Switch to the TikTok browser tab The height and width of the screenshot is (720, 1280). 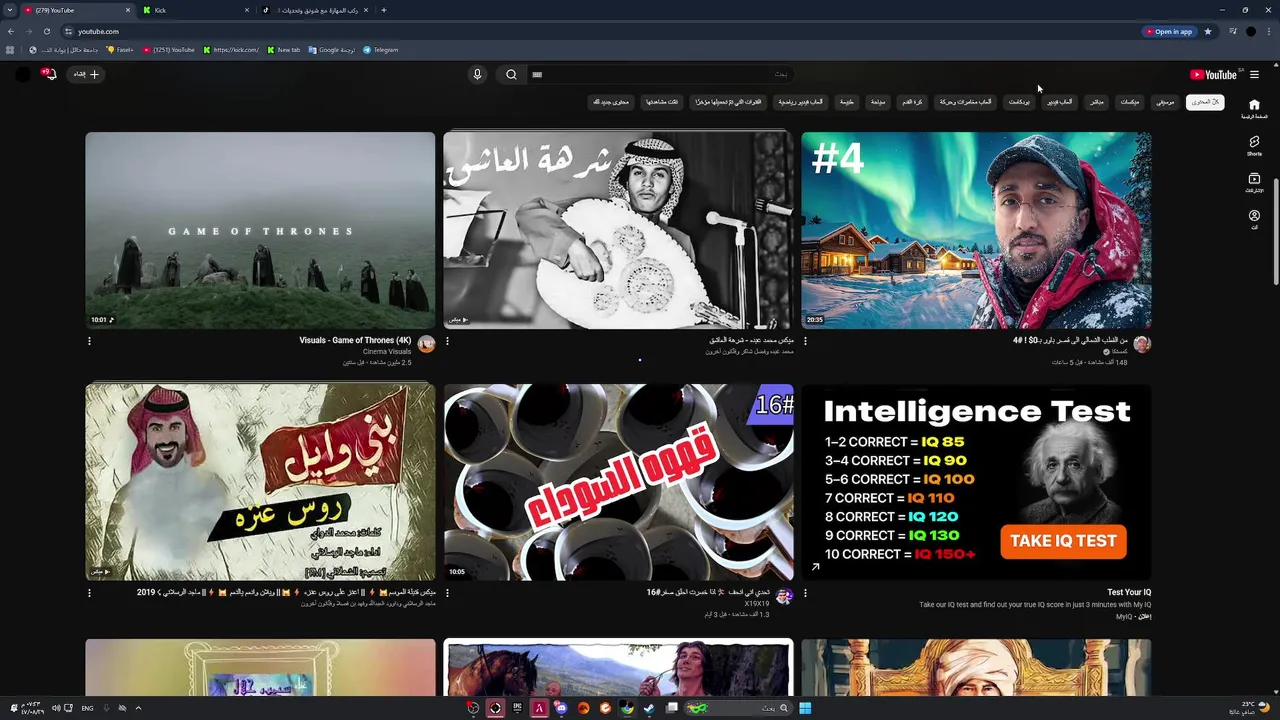315,10
